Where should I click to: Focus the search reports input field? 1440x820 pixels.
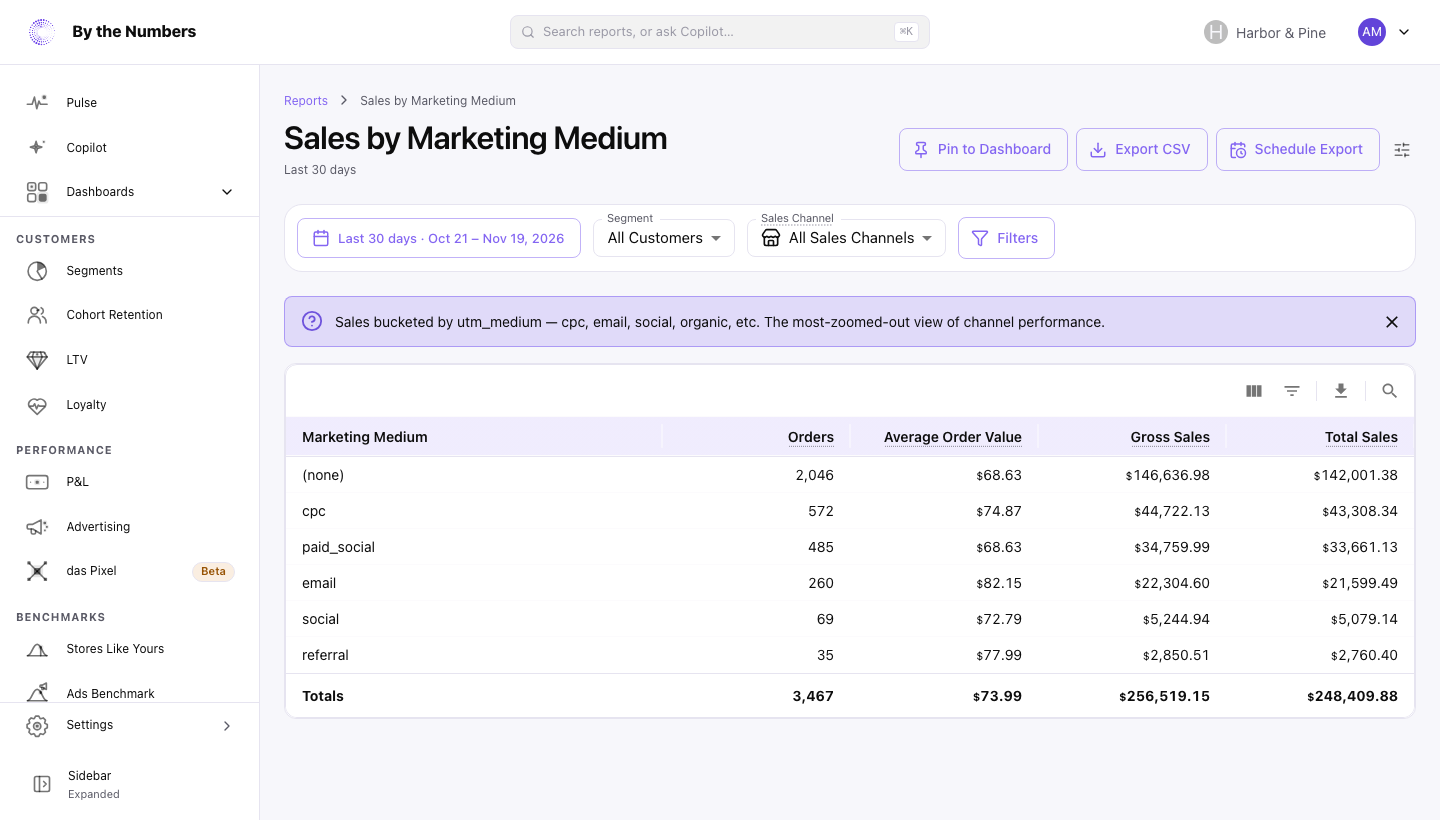pyautogui.click(x=720, y=32)
